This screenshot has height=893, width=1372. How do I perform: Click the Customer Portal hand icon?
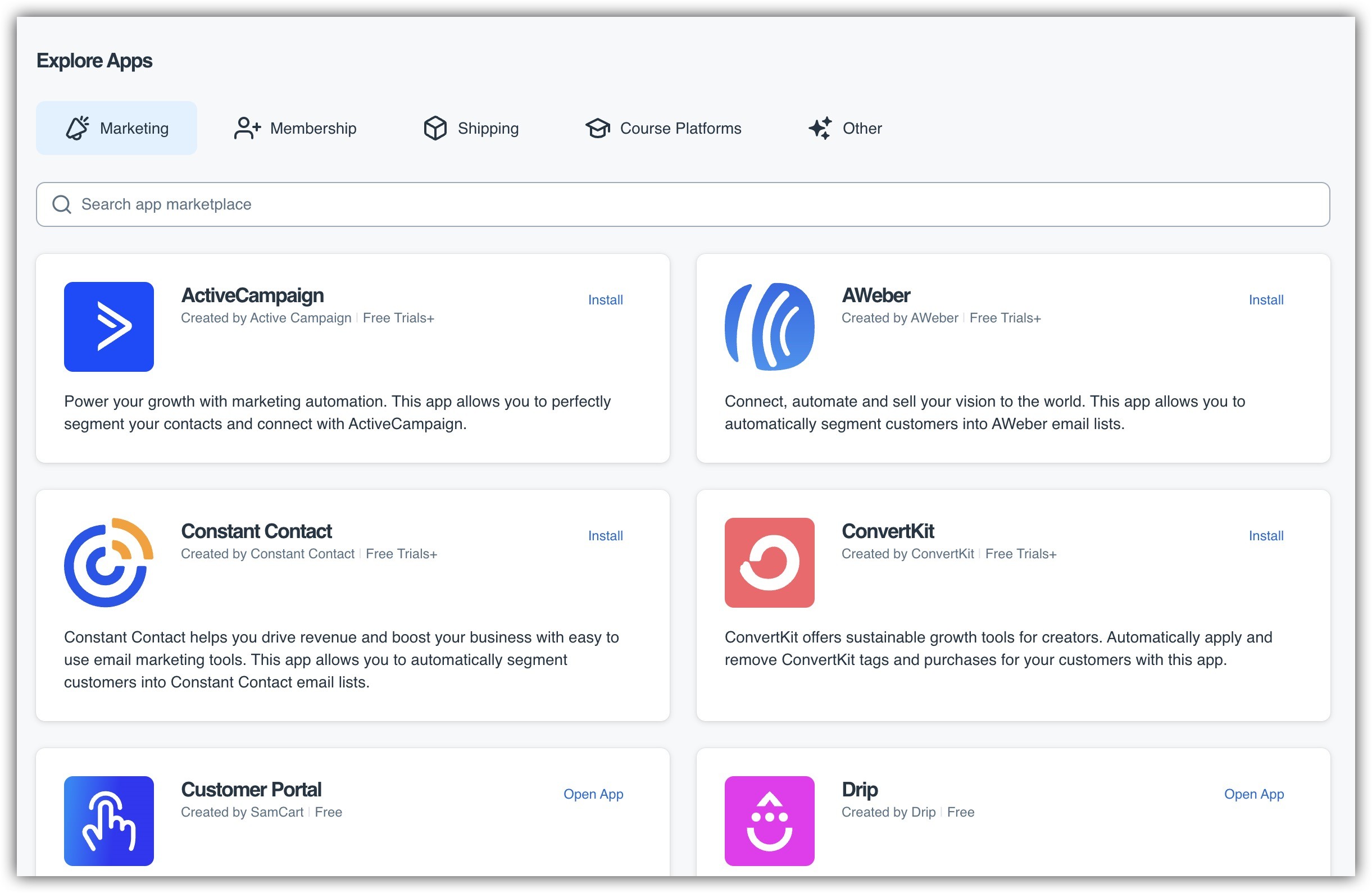pyautogui.click(x=108, y=821)
